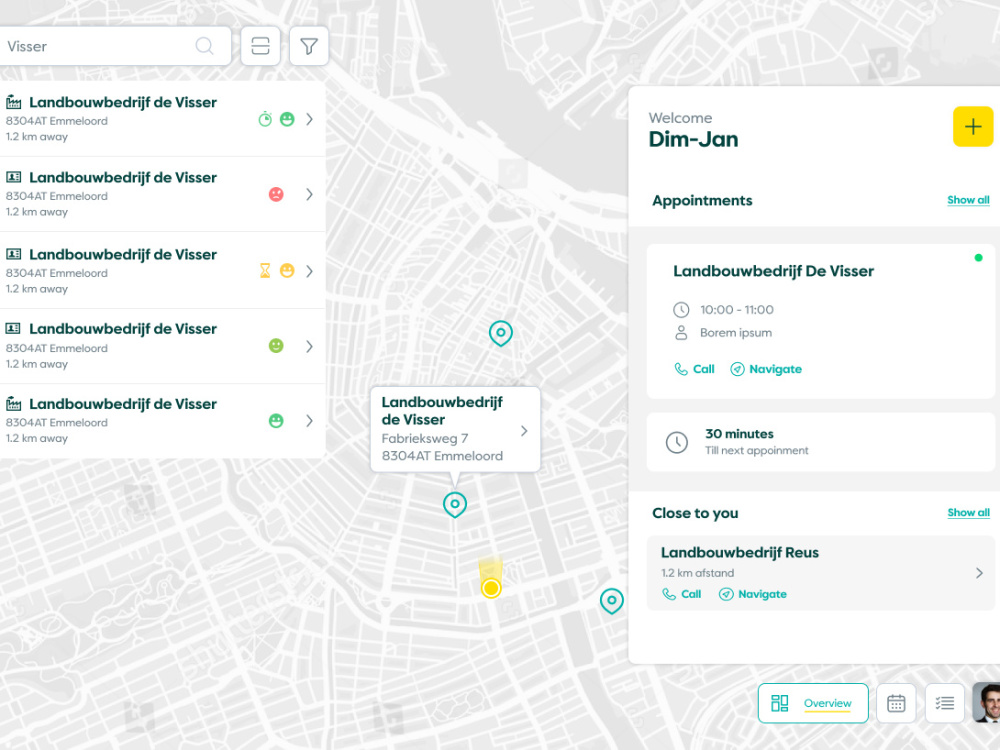Click the search magnifier icon
This screenshot has width=1000, height=750.
coord(204,46)
